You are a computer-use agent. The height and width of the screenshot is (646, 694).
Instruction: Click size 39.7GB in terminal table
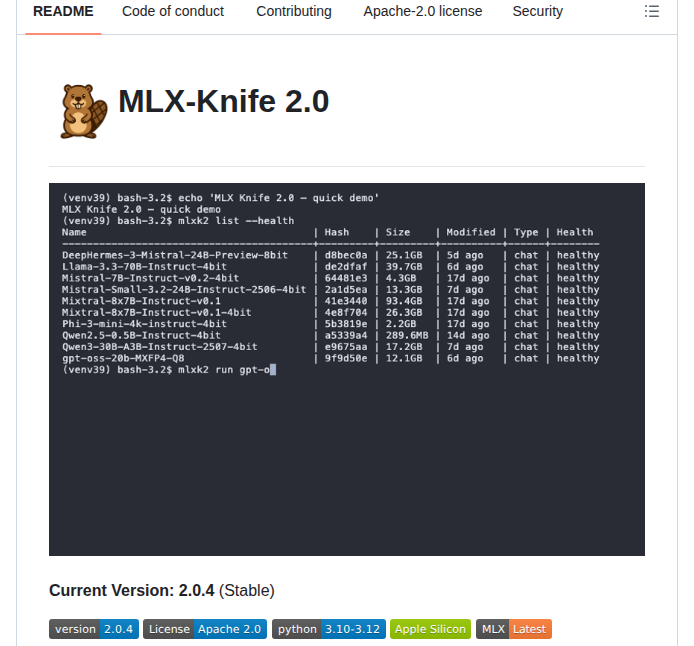pos(404,267)
